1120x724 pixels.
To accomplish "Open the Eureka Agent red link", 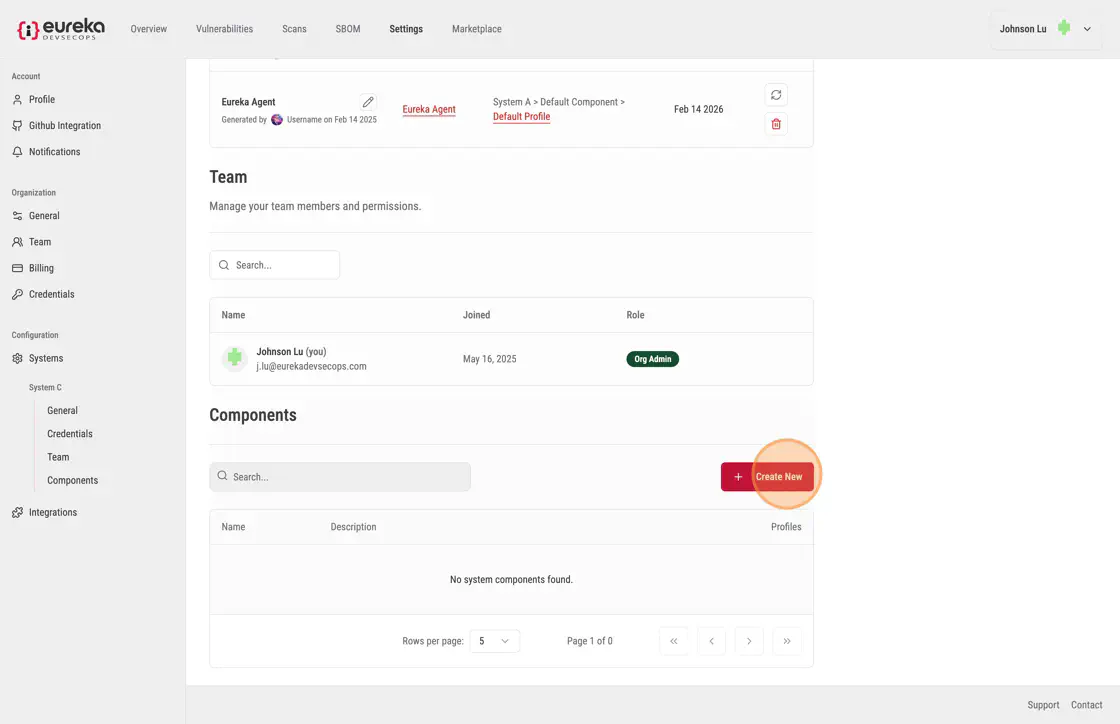I will (x=429, y=109).
